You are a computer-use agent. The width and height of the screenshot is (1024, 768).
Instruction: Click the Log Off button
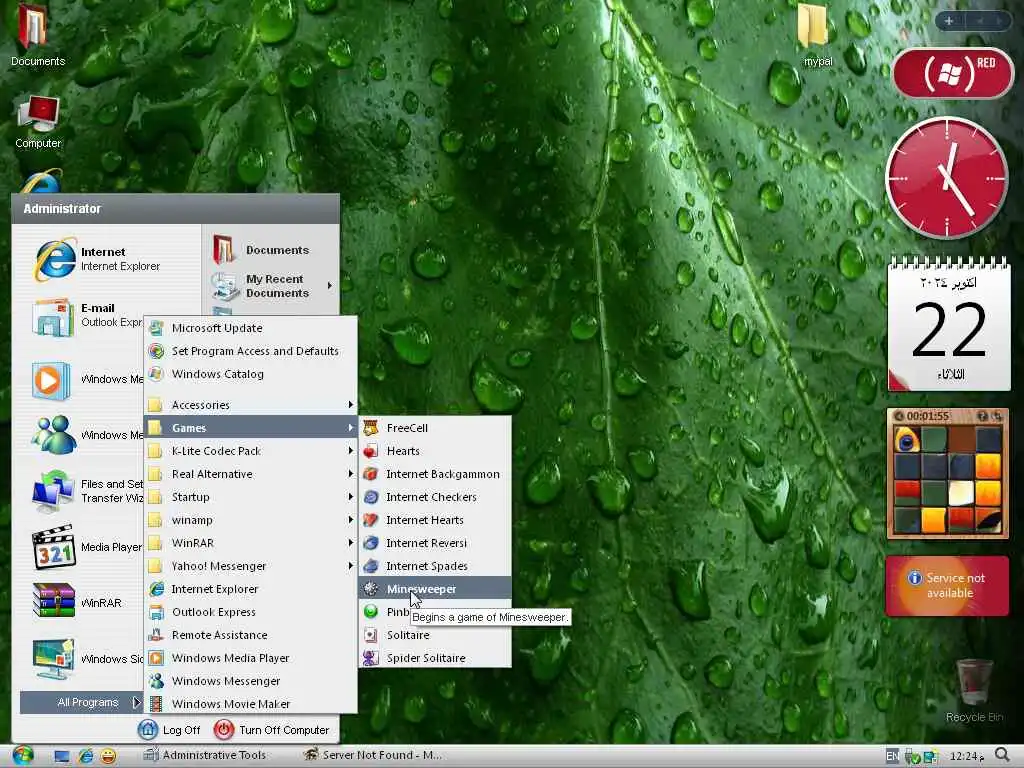[169, 729]
